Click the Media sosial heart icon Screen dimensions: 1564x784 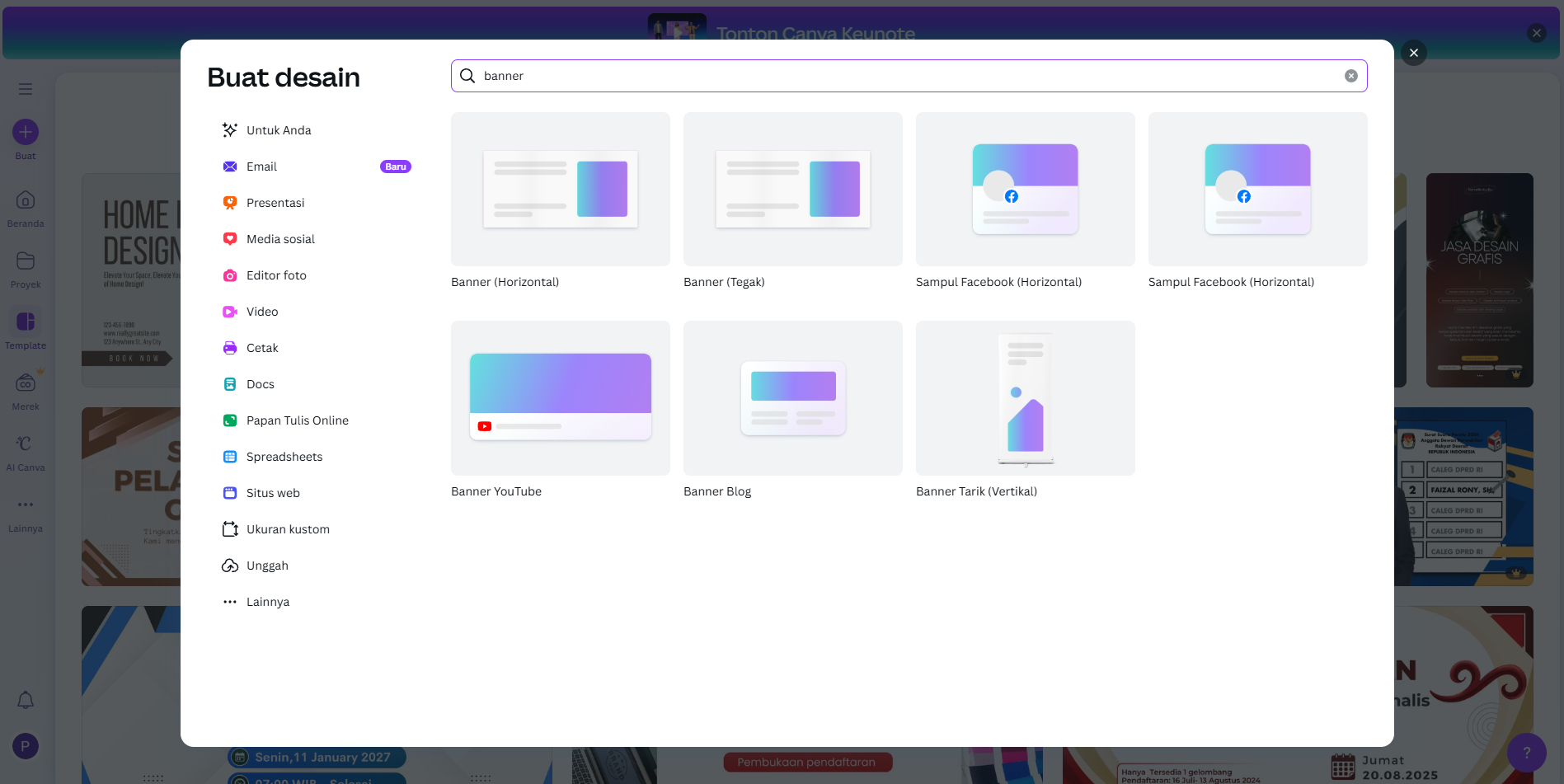click(230, 239)
